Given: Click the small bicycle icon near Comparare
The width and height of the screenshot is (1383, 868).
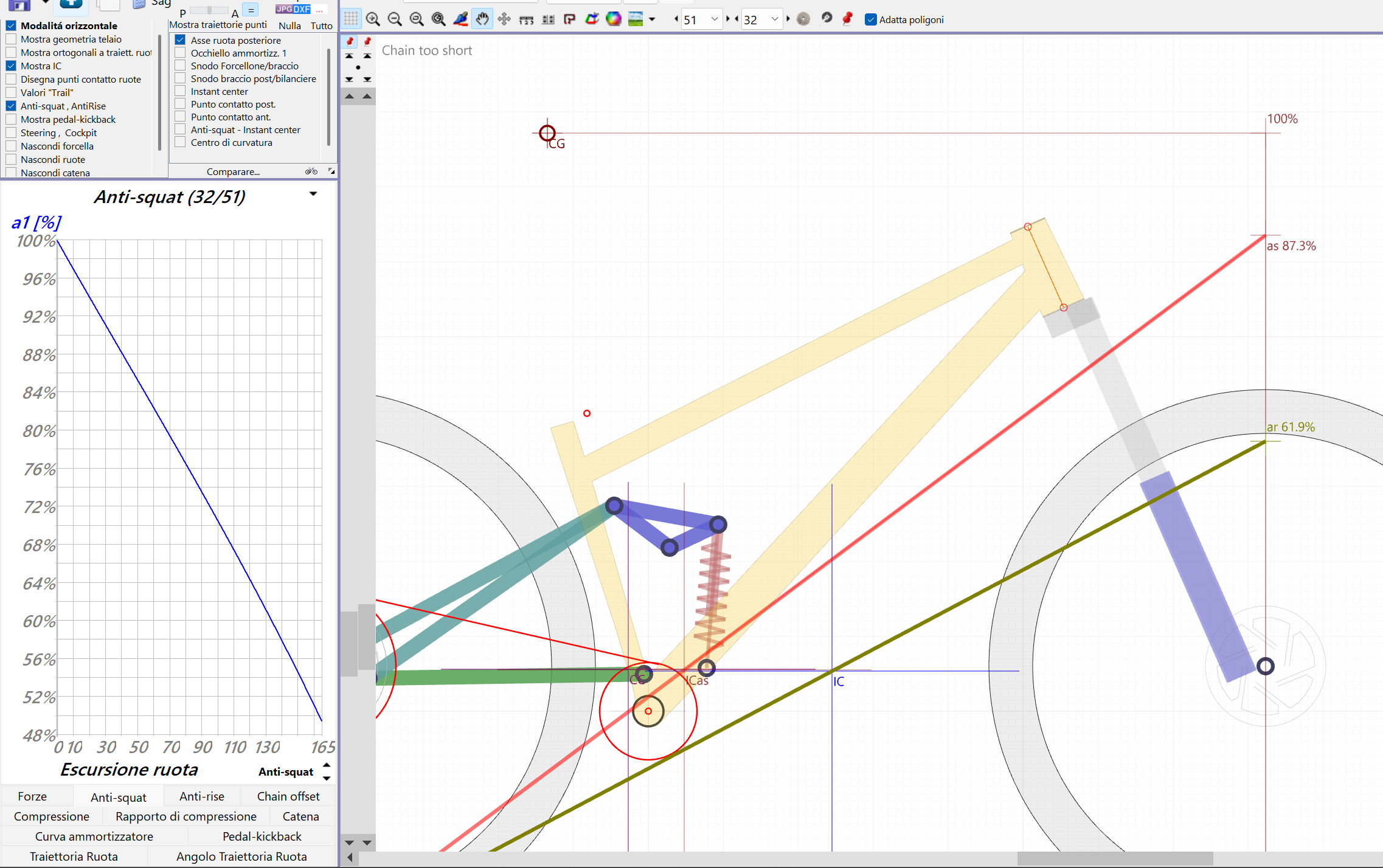Looking at the screenshot, I should pyautogui.click(x=311, y=171).
